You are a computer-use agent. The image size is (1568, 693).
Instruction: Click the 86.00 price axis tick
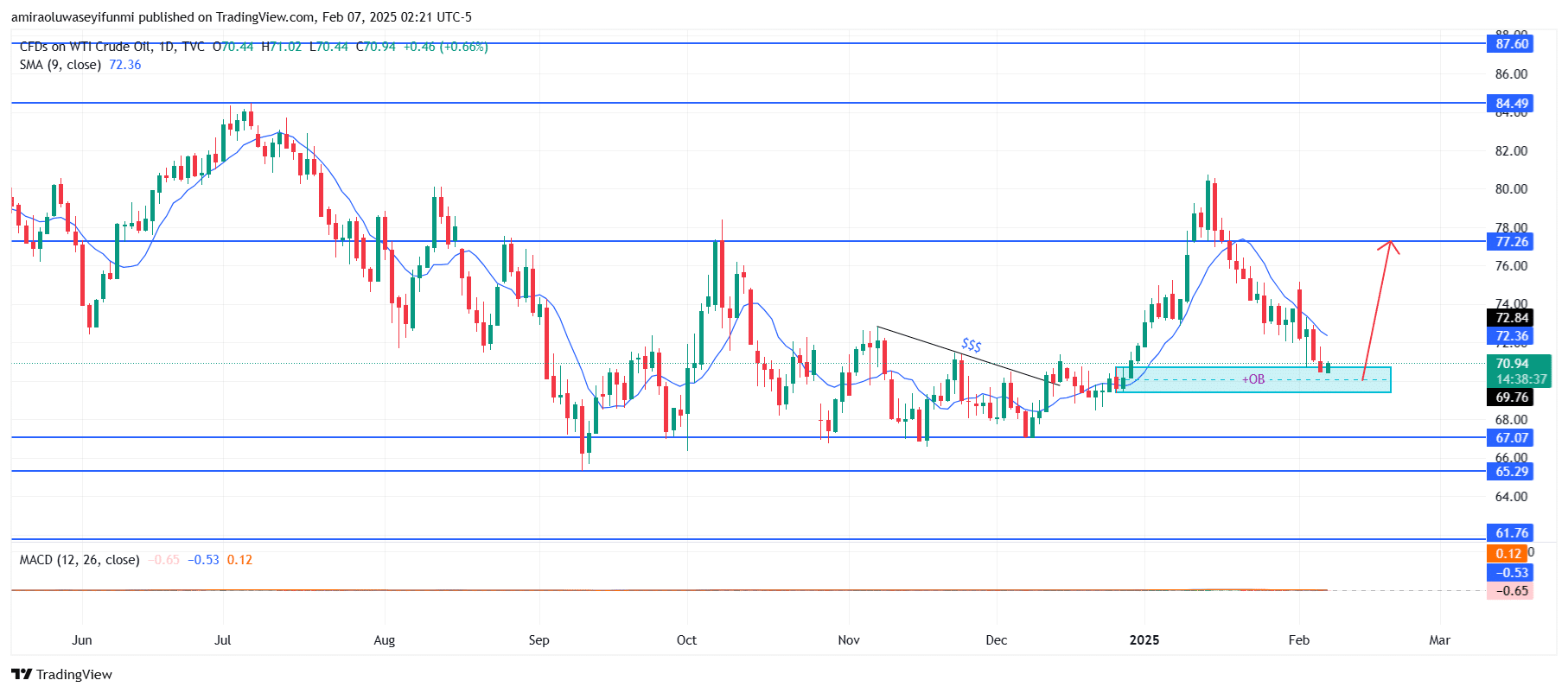tap(1511, 74)
